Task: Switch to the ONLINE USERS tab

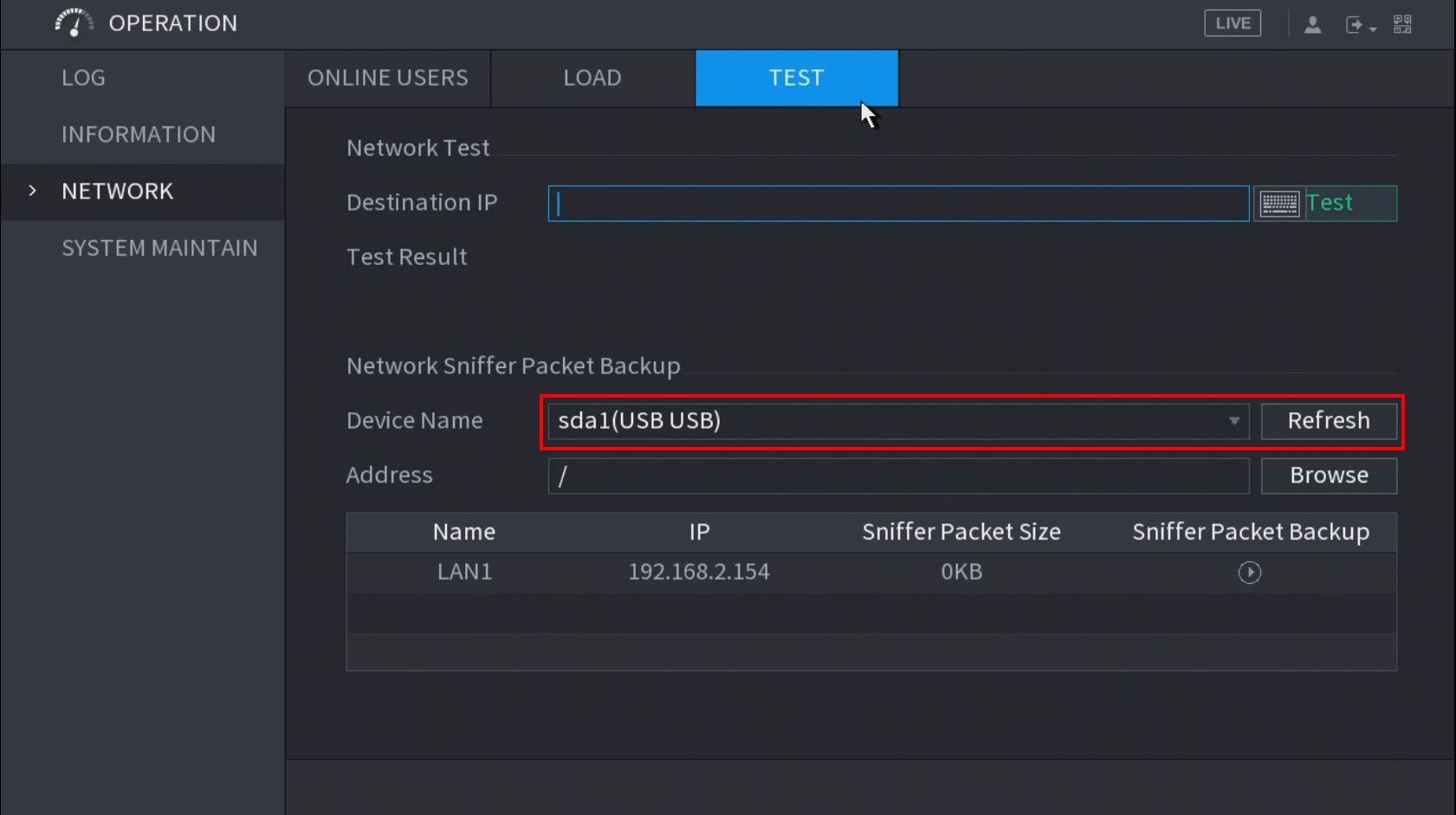Action: tap(387, 78)
